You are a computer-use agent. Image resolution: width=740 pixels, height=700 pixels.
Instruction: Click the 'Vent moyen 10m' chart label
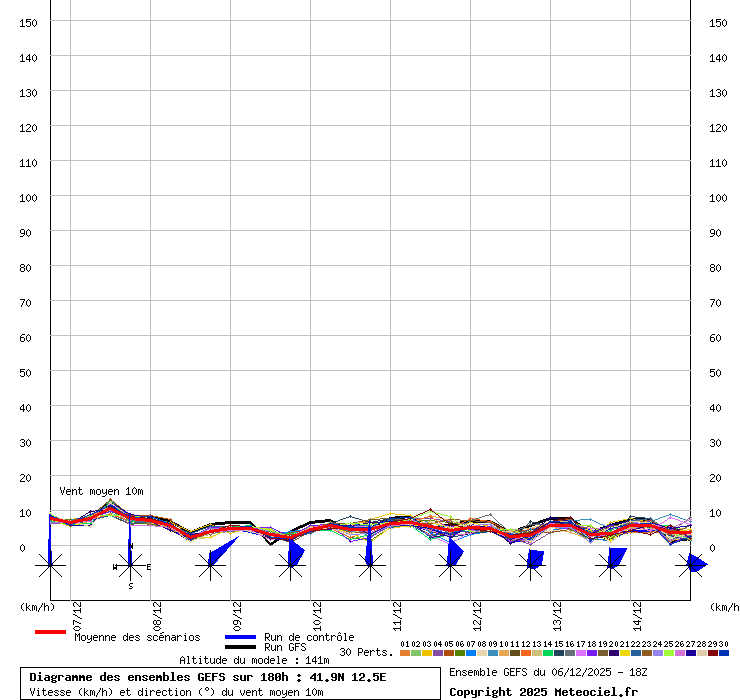pos(101,491)
